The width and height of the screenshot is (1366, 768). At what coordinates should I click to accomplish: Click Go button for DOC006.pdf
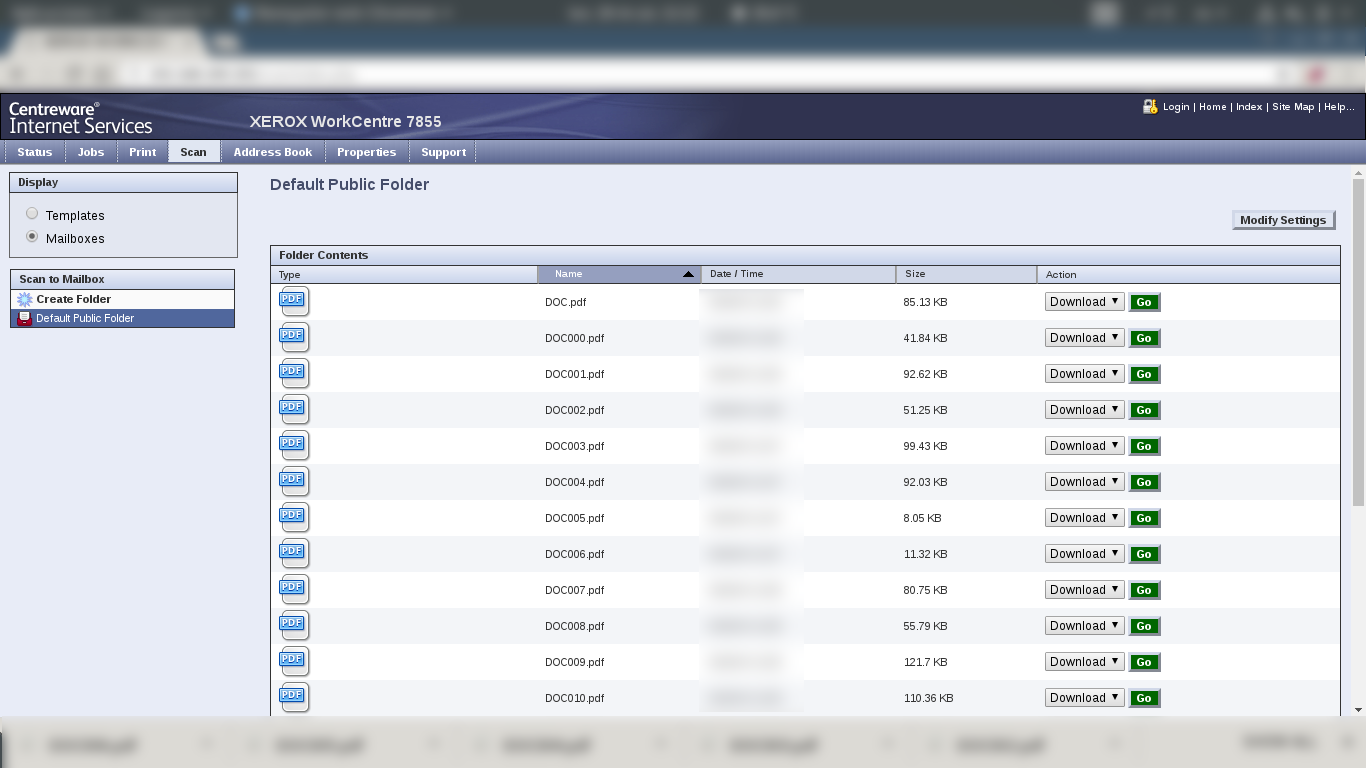(x=1144, y=554)
